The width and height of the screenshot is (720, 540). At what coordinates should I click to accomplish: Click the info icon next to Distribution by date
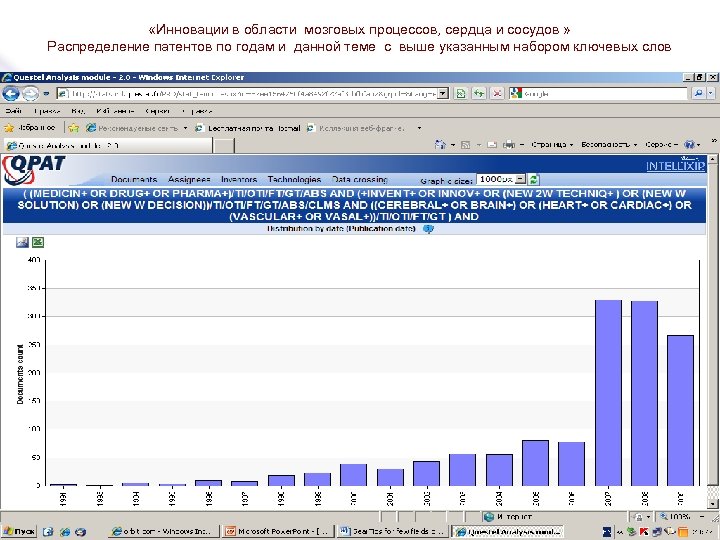tap(428, 229)
